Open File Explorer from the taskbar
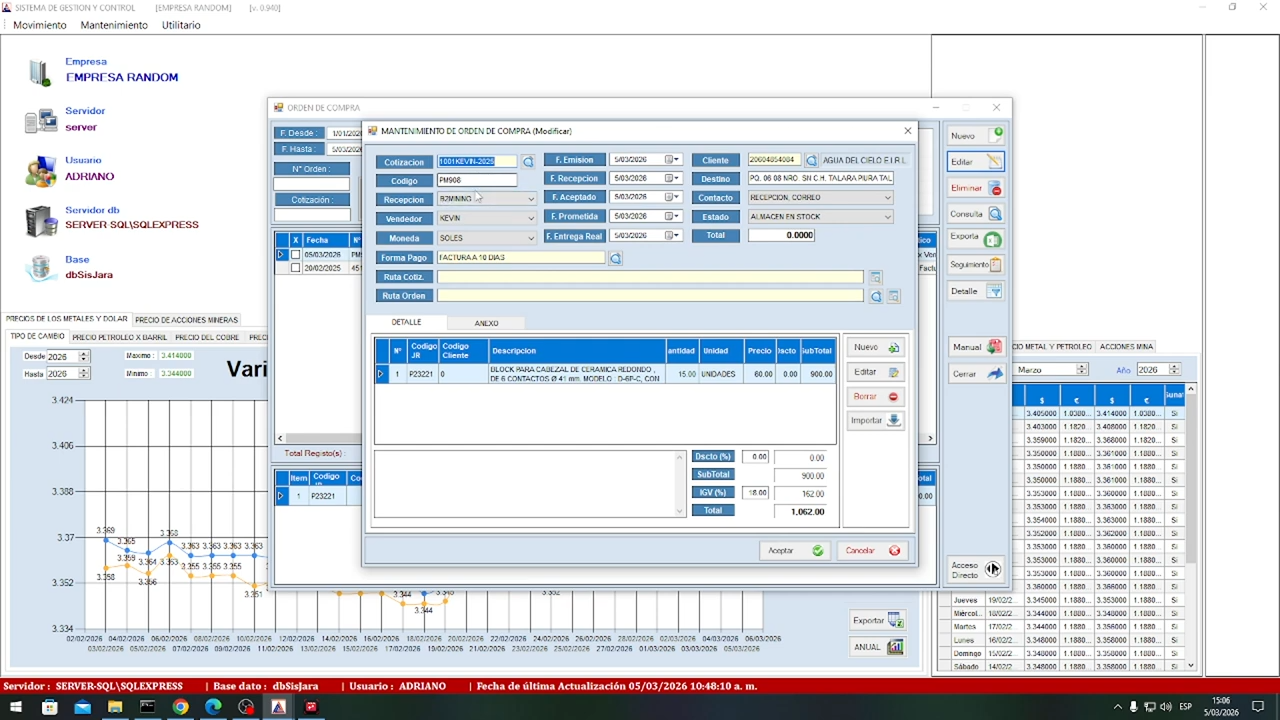Image resolution: width=1280 pixels, height=720 pixels. pos(115,707)
